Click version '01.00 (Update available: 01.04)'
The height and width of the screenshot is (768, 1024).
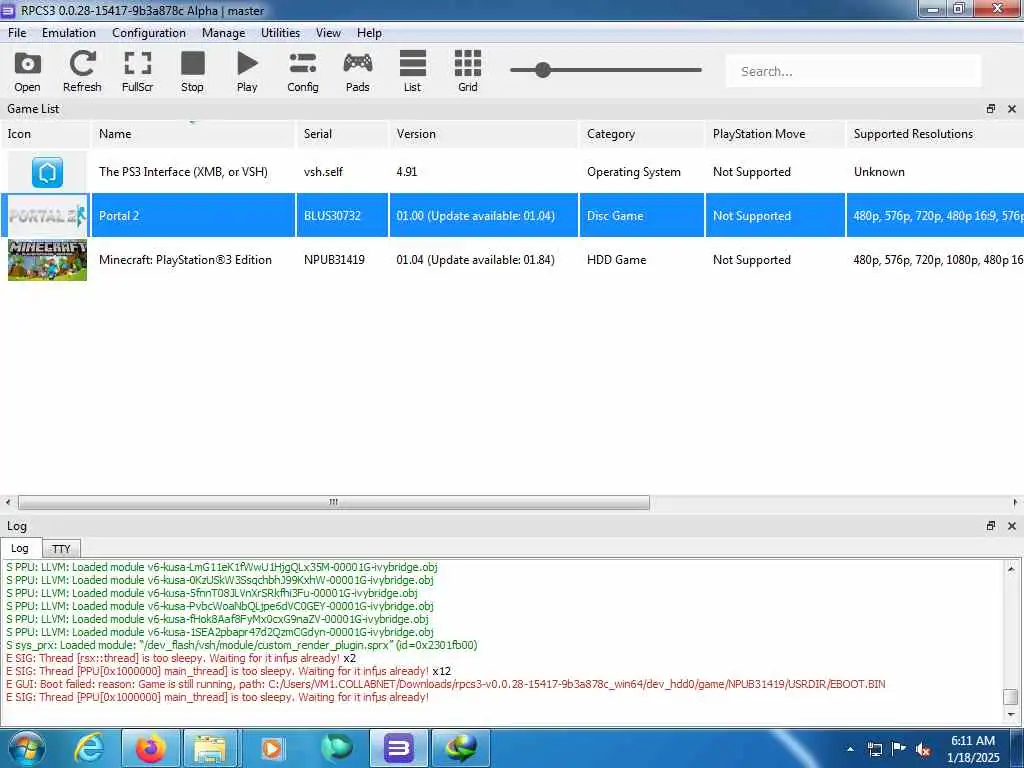click(x=475, y=216)
